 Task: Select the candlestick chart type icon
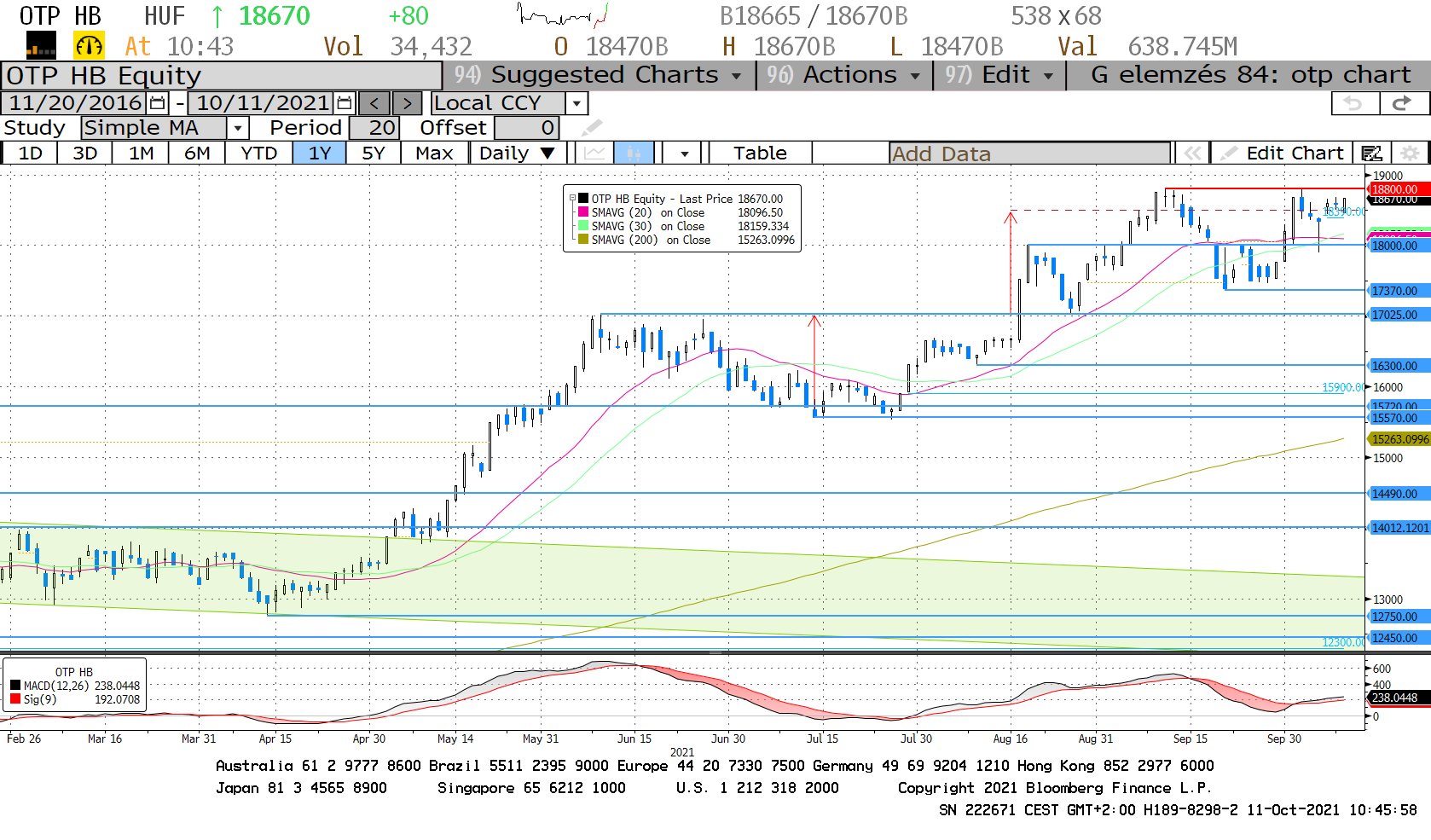pos(634,154)
